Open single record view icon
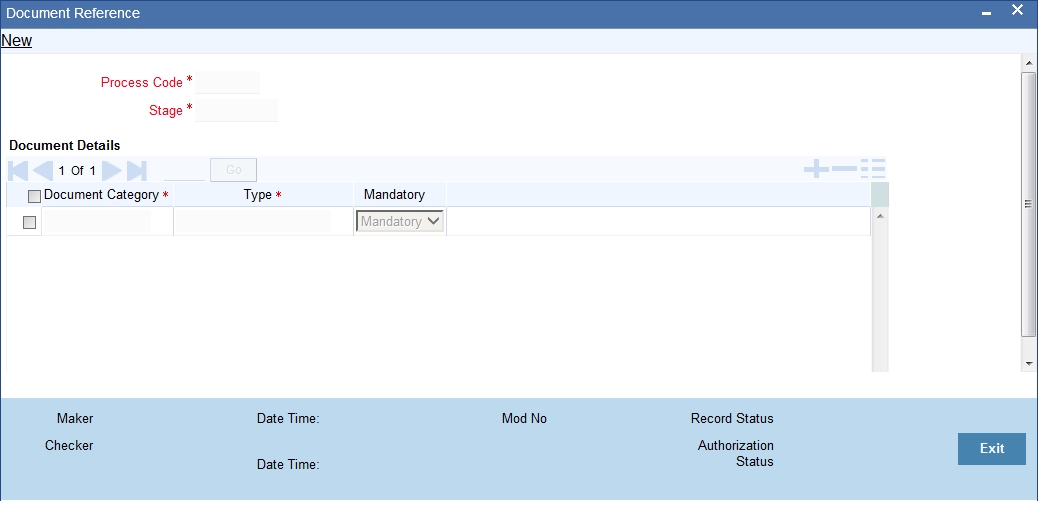1038x508 pixels. tap(873, 170)
